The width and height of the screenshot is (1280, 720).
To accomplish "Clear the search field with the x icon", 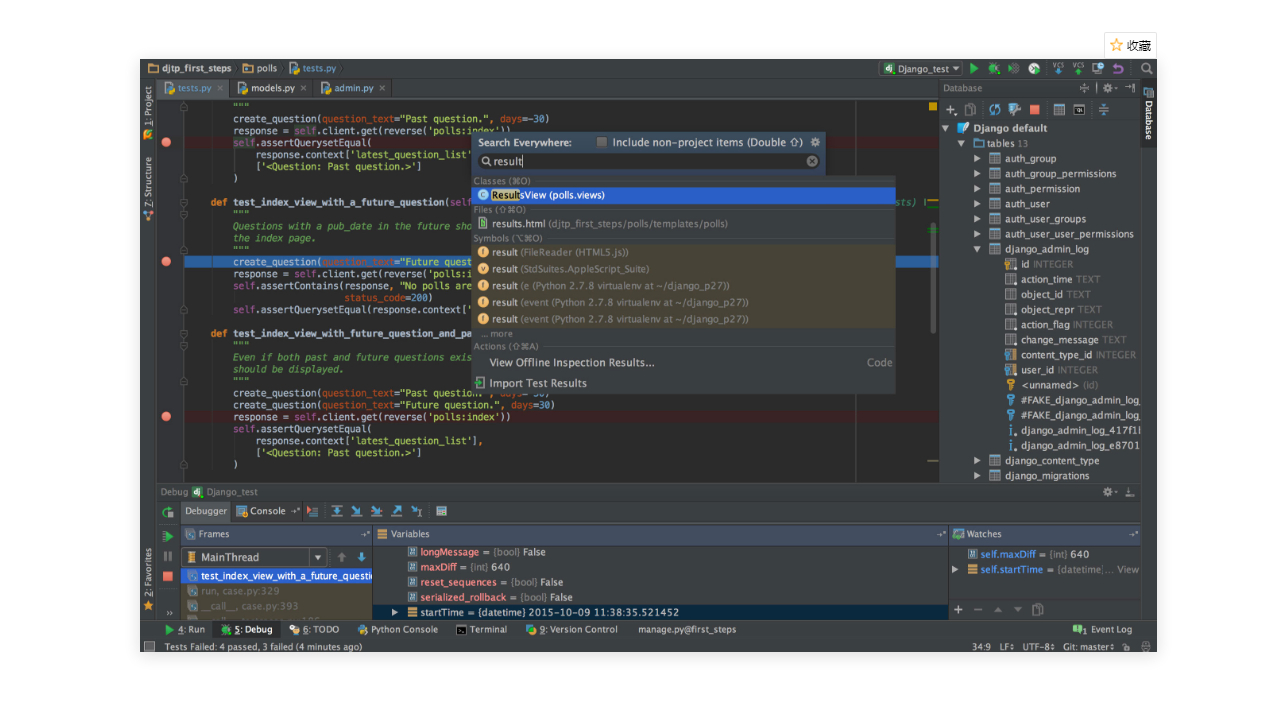I will [812, 161].
